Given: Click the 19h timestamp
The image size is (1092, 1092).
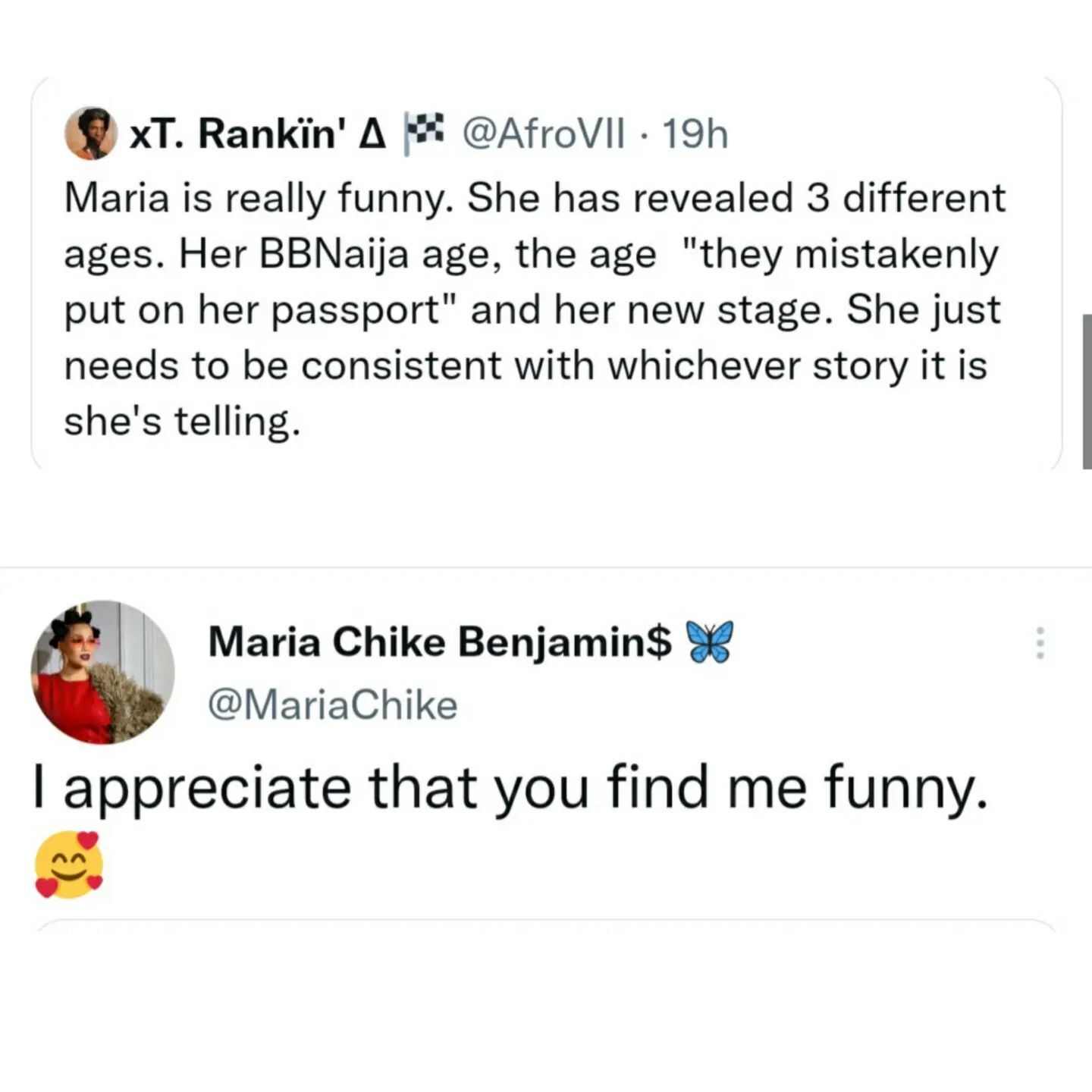Looking at the screenshot, I should tap(695, 135).
